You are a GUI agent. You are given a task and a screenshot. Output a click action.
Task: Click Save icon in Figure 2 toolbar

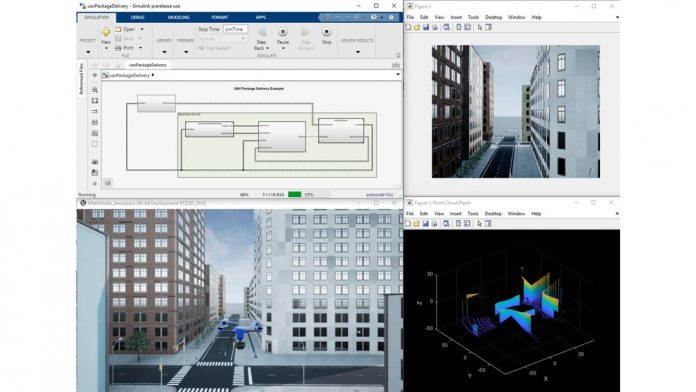pos(426,28)
